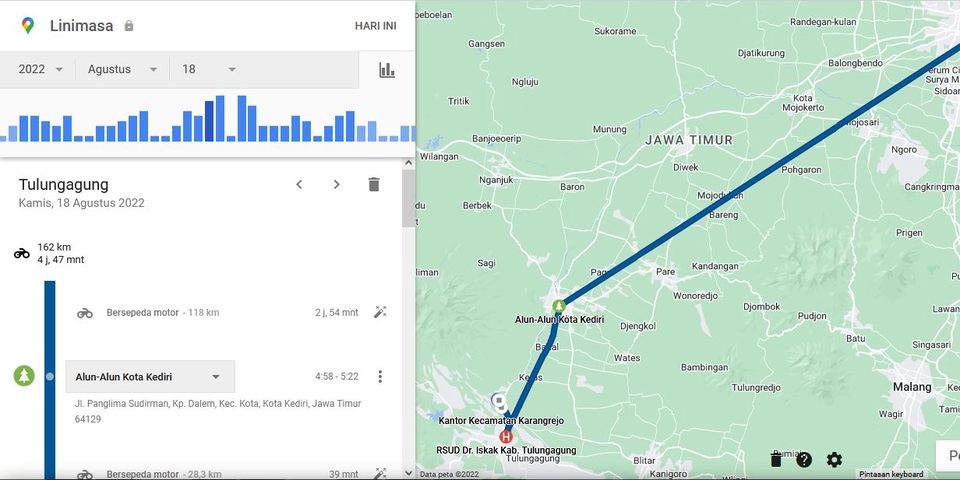Click red hospital marker RSUD Dr. Iskak on map

tap(506, 437)
